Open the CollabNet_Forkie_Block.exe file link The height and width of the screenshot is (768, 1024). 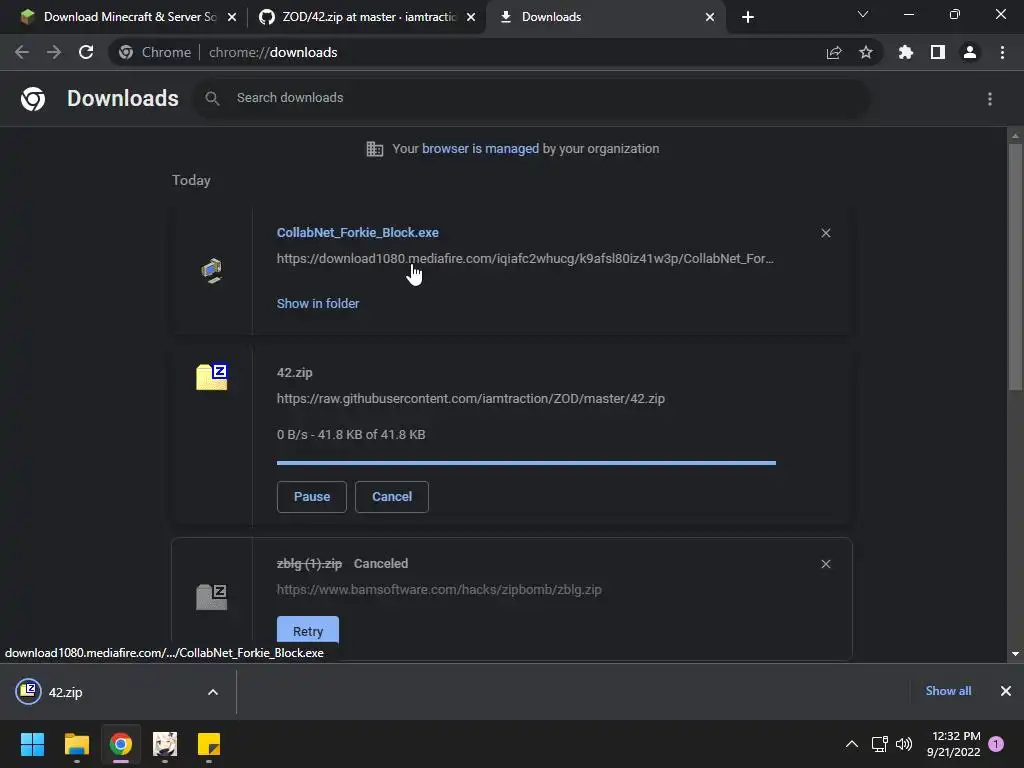coord(358,232)
